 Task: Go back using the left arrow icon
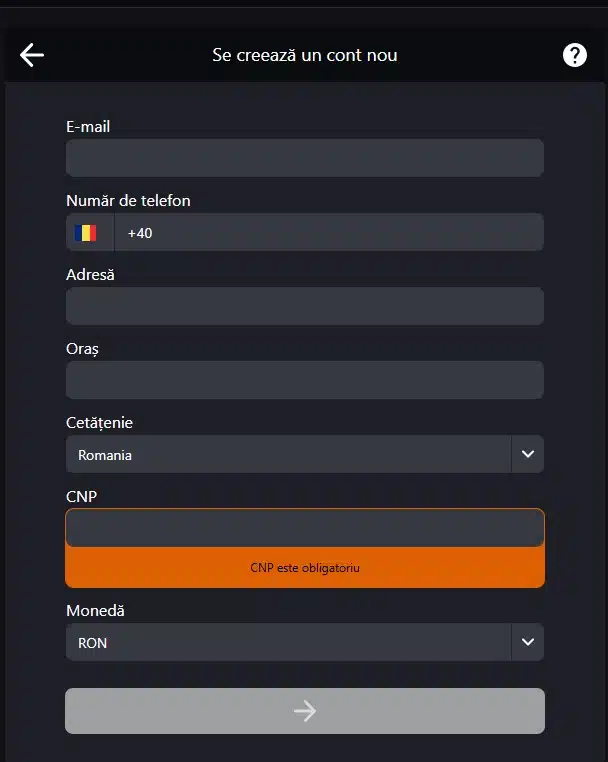tap(32, 55)
